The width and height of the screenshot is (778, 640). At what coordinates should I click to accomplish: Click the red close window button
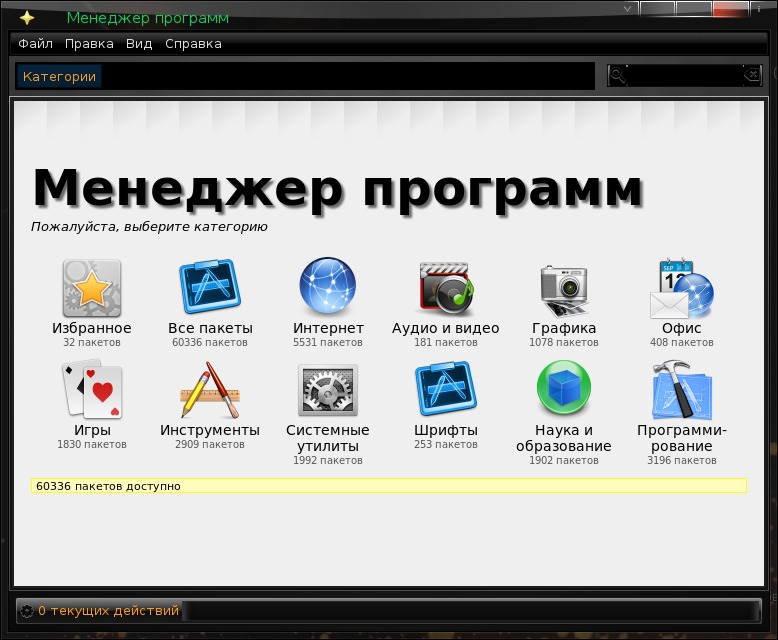point(730,9)
